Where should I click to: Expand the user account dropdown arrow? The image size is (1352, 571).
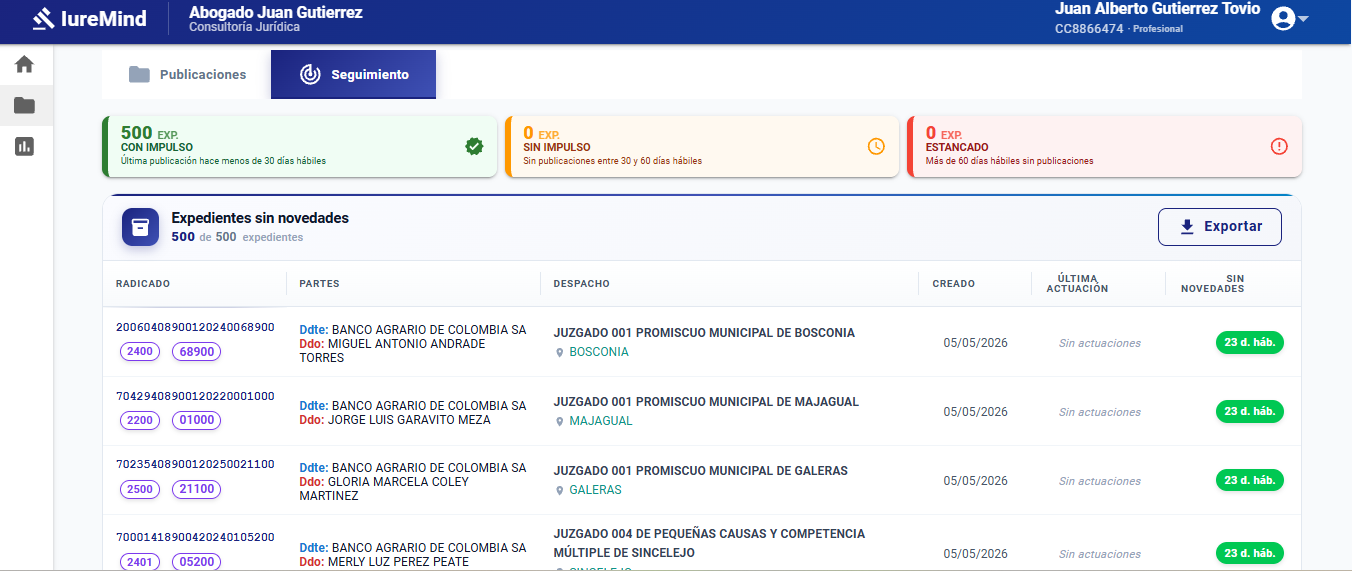(x=1304, y=19)
